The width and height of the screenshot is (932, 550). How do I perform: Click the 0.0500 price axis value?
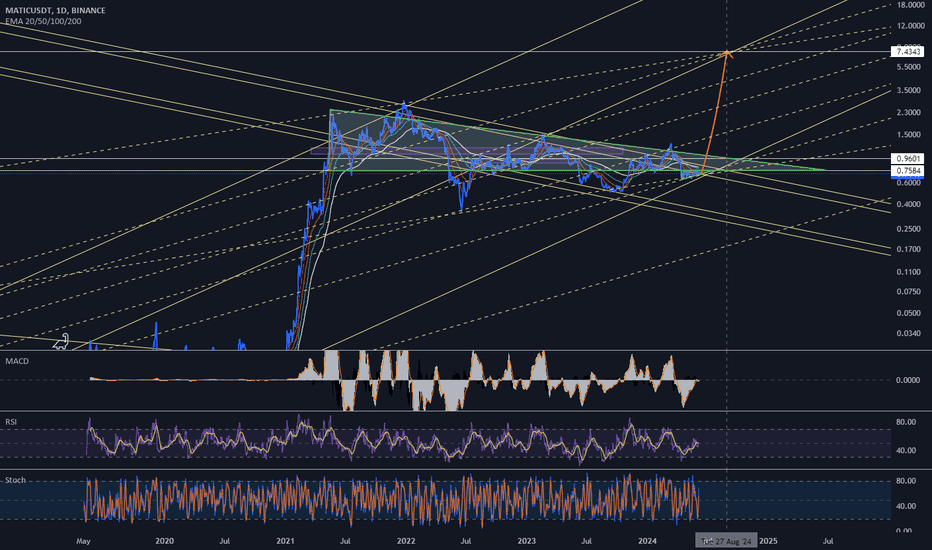pyautogui.click(x=909, y=313)
